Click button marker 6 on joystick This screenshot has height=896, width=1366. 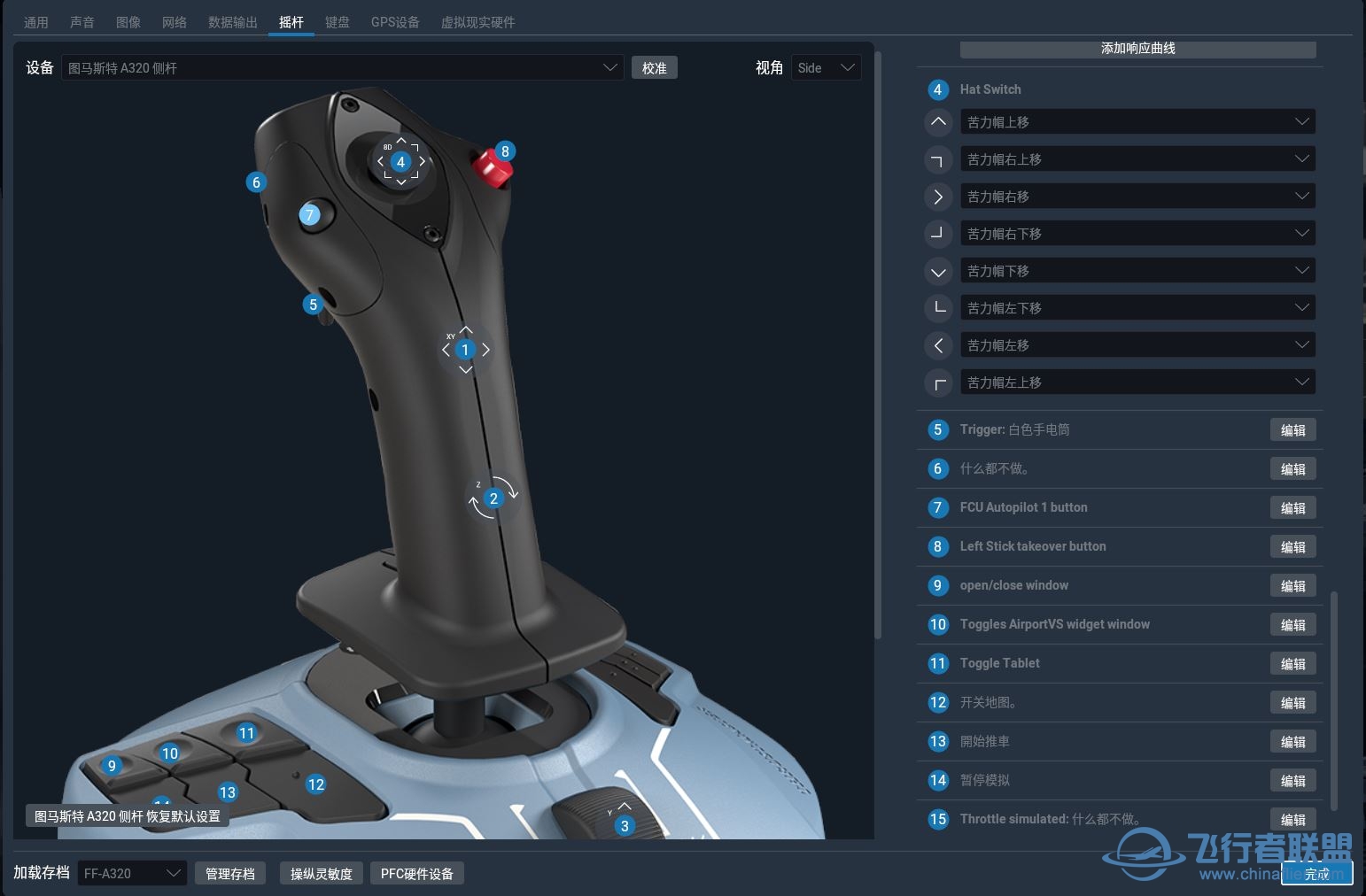pos(256,182)
